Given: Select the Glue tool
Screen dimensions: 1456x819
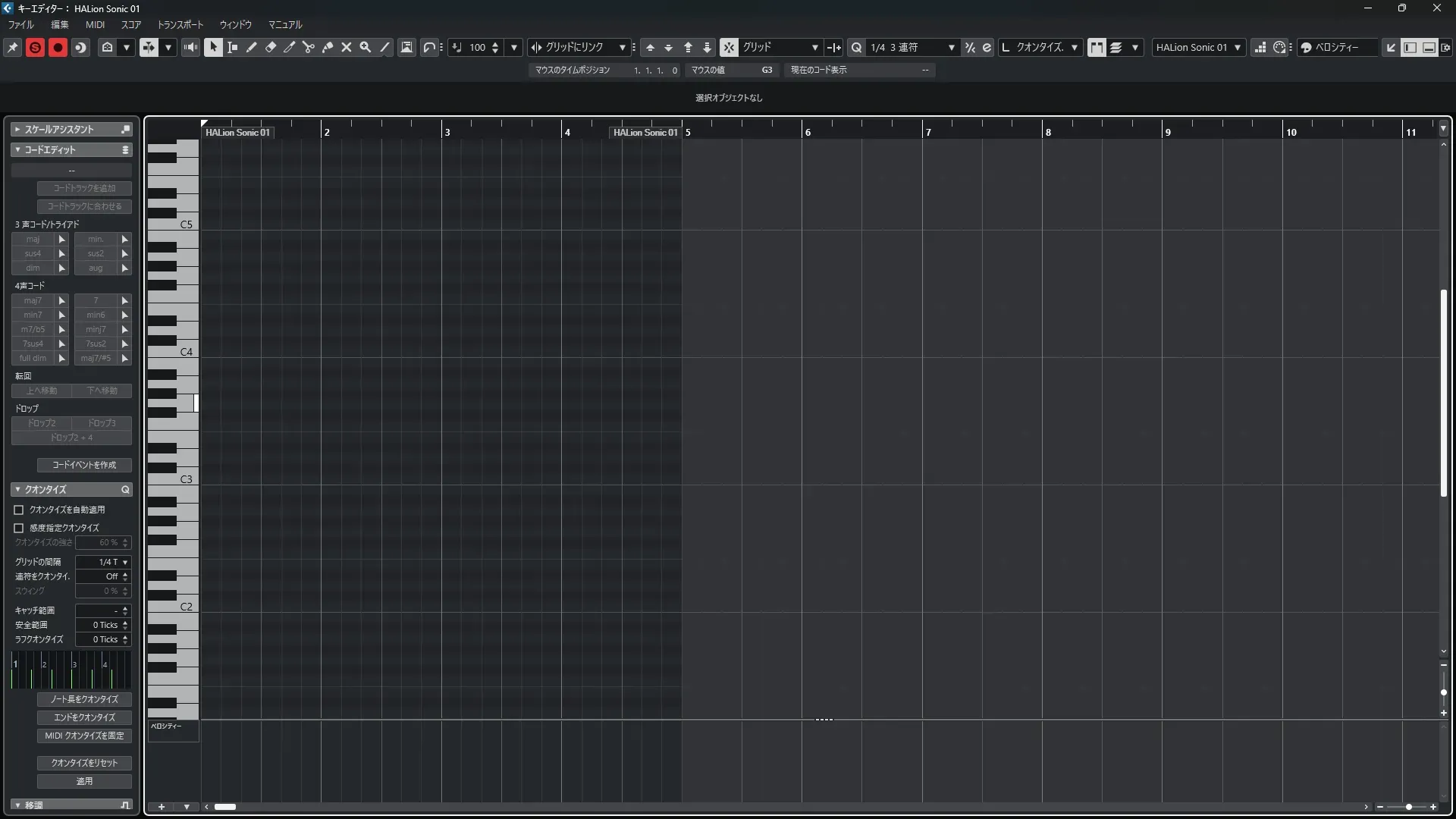Looking at the screenshot, I should pyautogui.click(x=328, y=47).
